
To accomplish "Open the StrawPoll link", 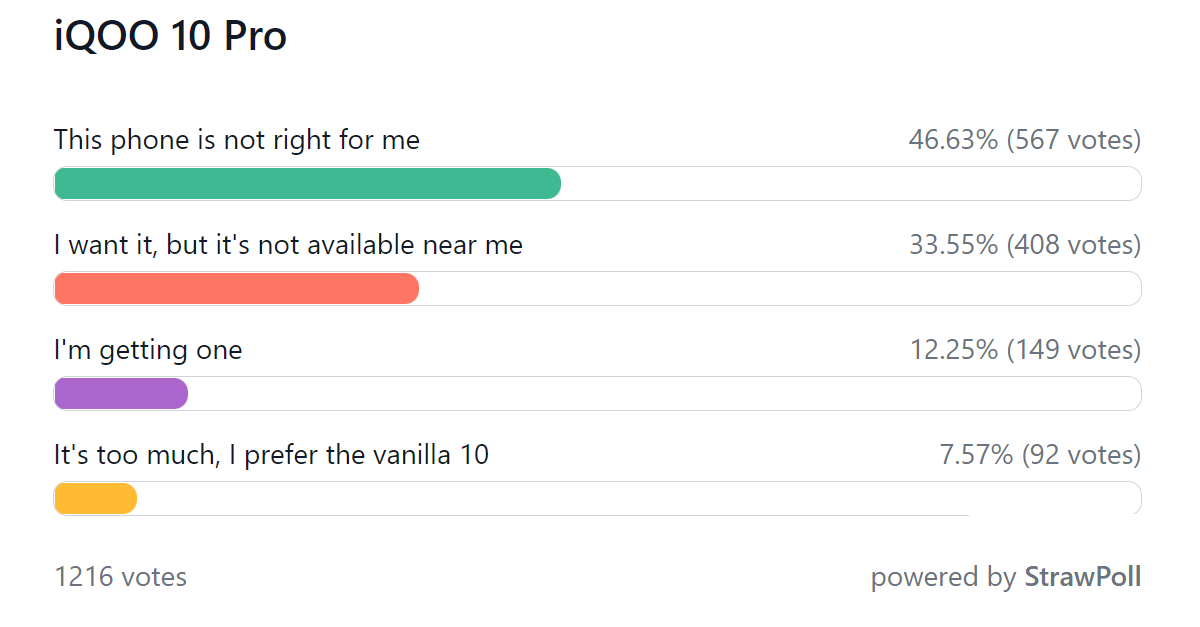I will click(1082, 577).
